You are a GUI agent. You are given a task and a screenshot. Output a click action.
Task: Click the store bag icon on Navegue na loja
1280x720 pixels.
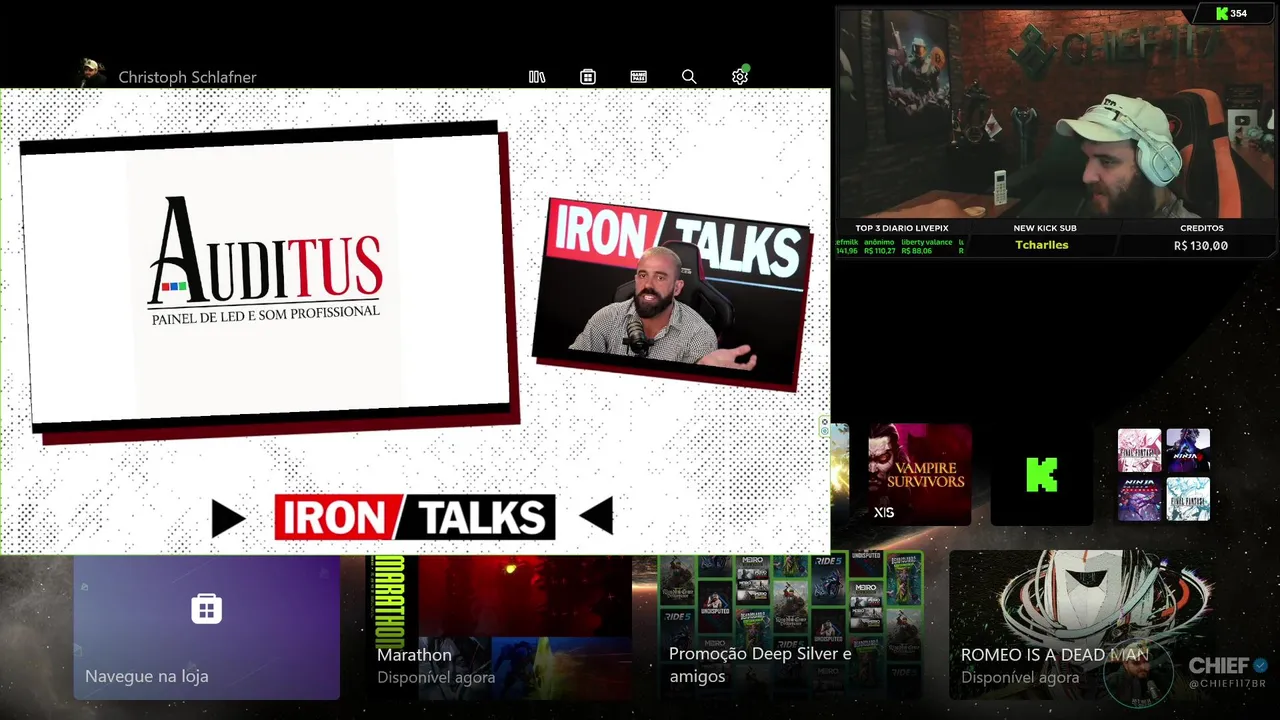click(206, 608)
